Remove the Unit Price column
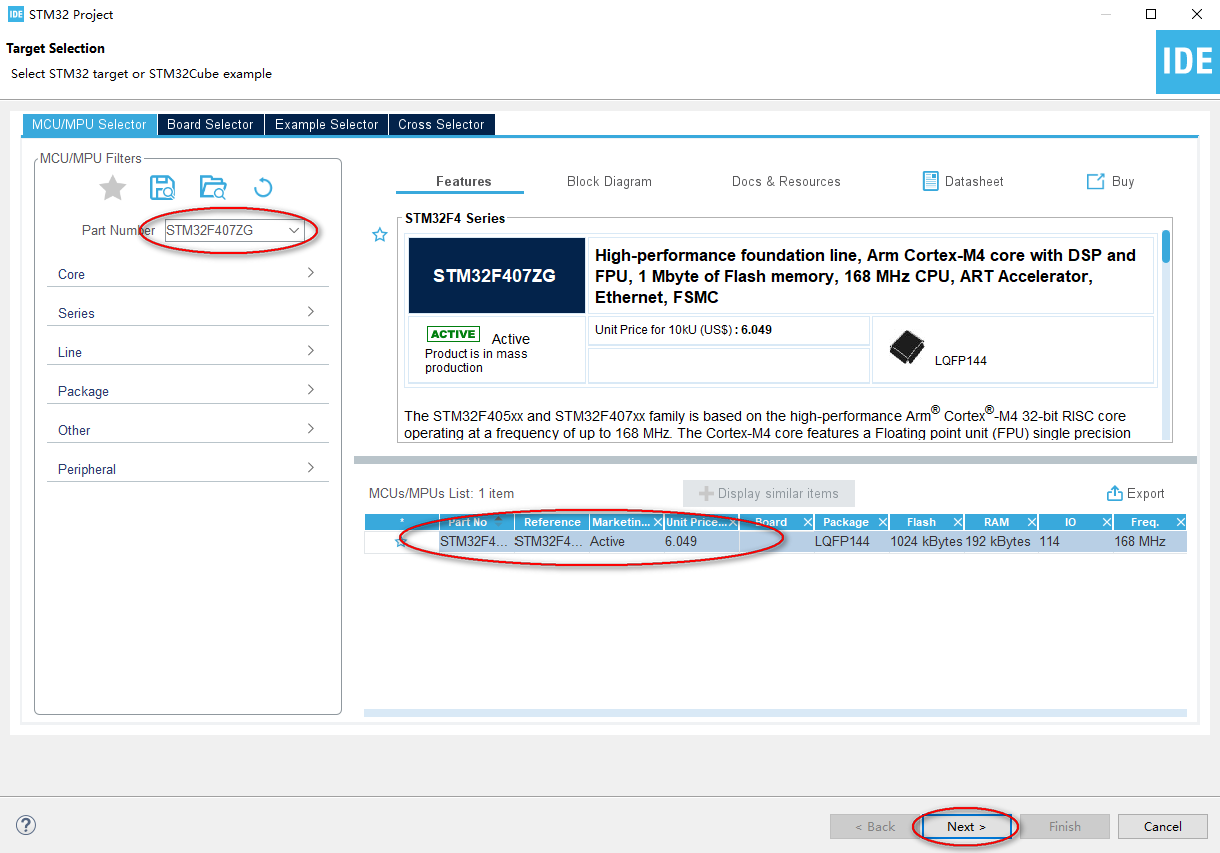Viewport: 1220px width, 853px height. pyautogui.click(x=732, y=522)
